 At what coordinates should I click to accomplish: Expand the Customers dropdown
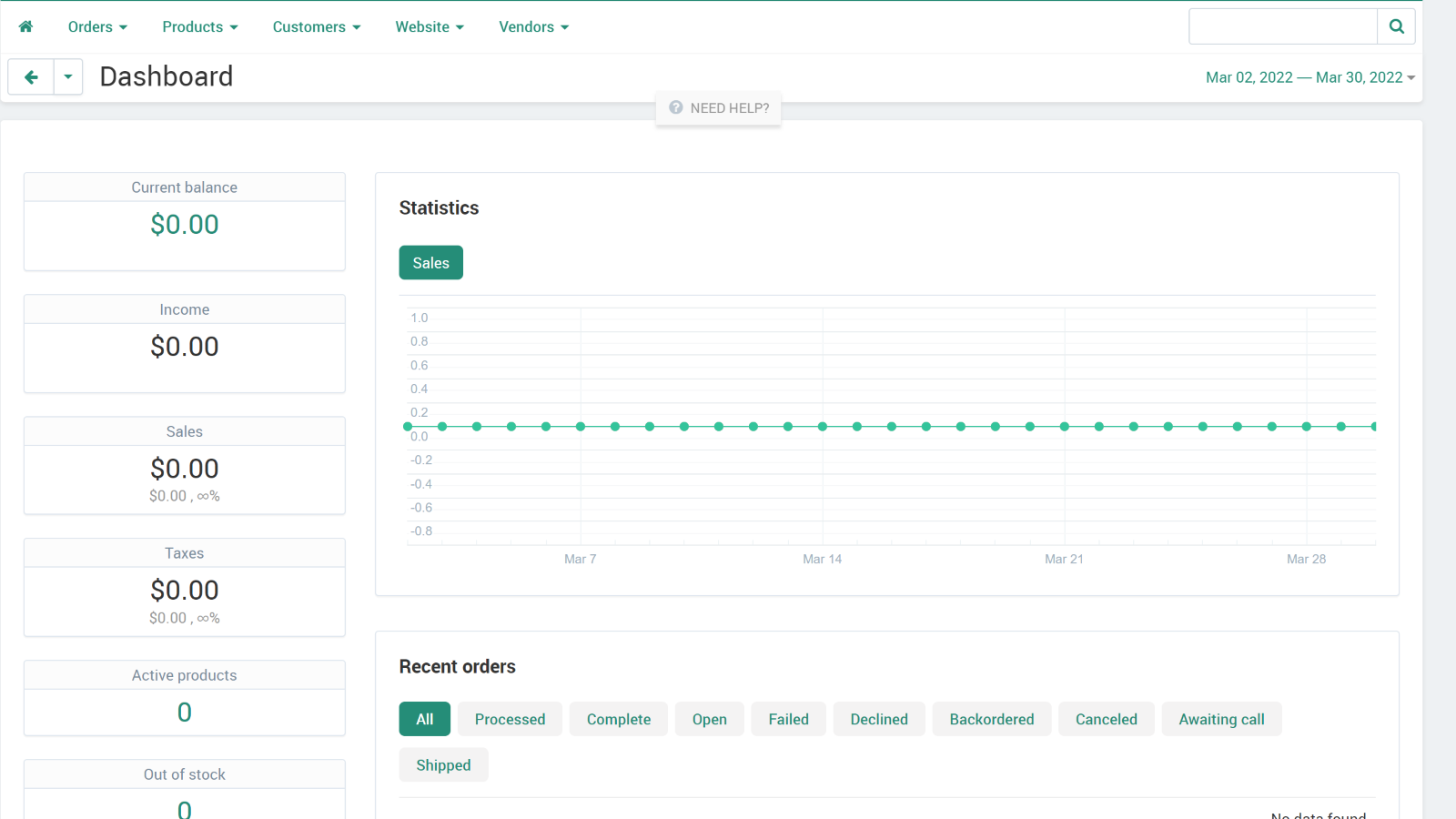point(317,26)
